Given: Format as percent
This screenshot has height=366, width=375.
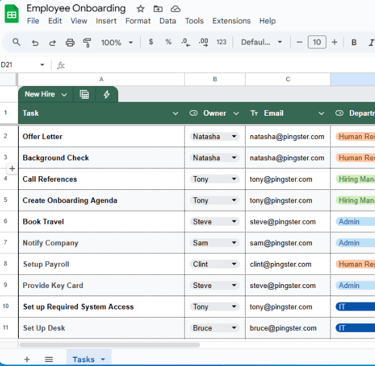Looking at the screenshot, I should click(x=168, y=42).
